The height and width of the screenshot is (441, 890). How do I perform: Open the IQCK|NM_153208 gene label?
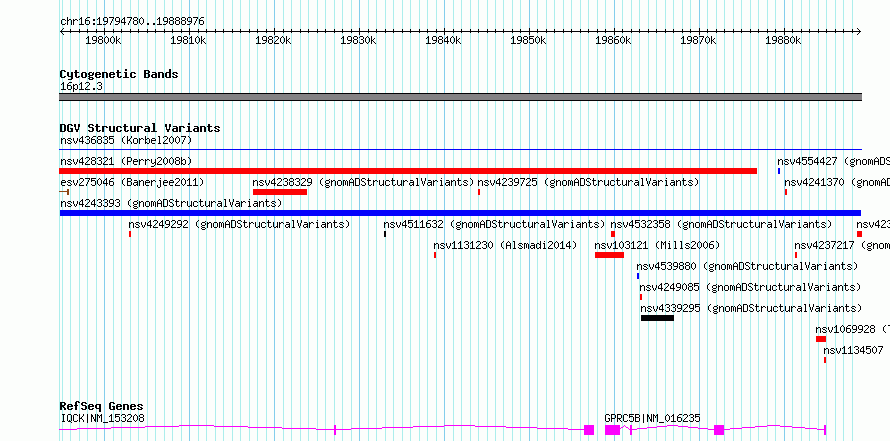click(x=102, y=418)
